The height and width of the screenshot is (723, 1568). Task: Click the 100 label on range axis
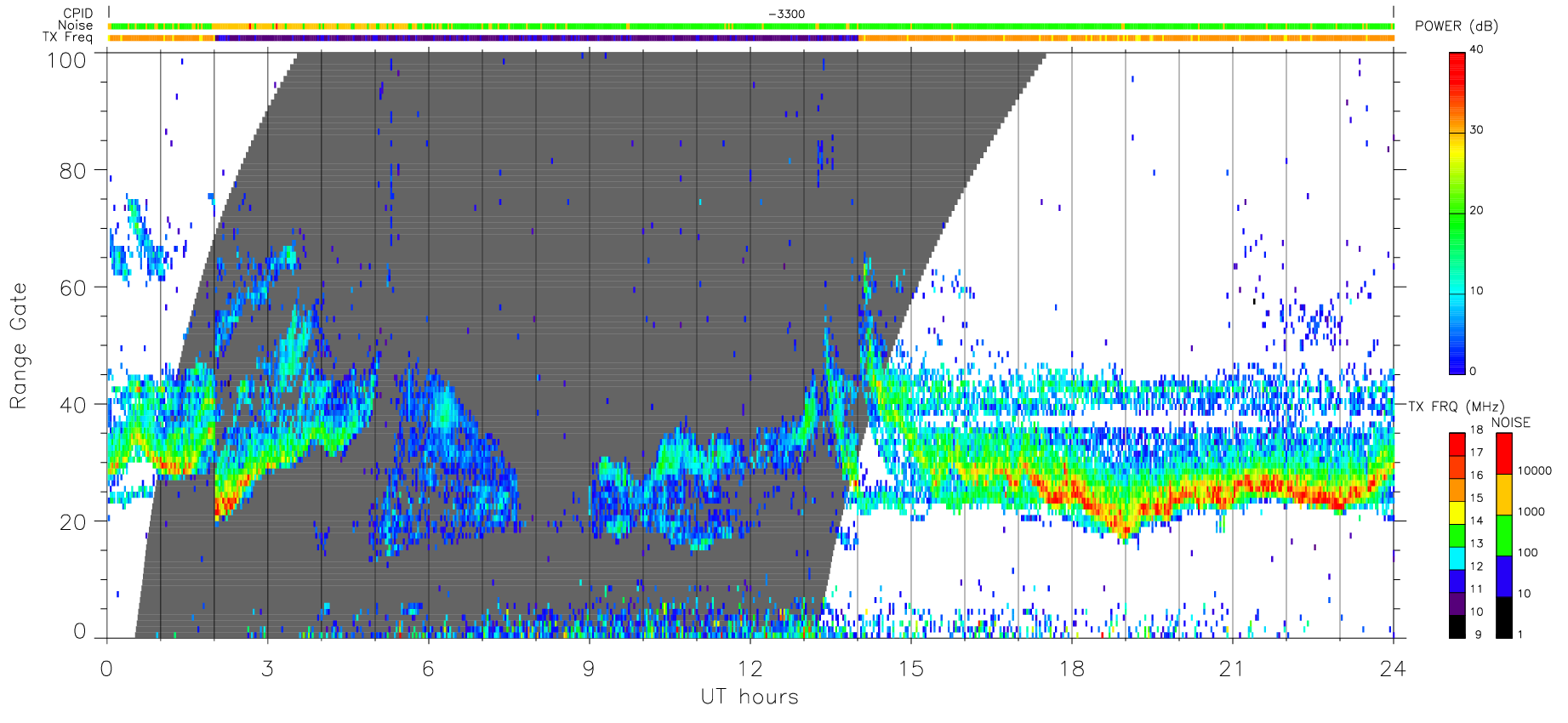(67, 60)
